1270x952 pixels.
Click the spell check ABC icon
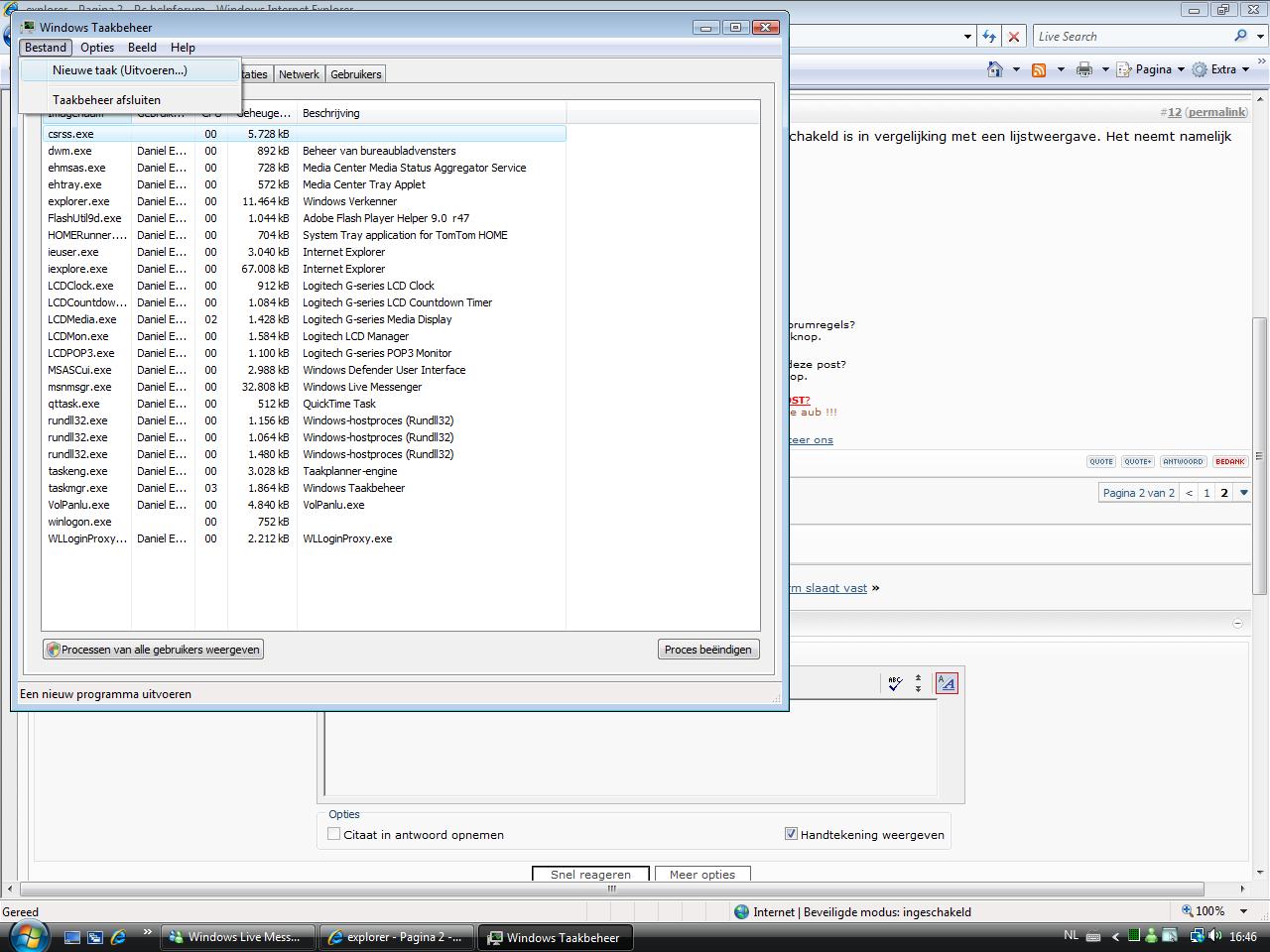[x=895, y=683]
